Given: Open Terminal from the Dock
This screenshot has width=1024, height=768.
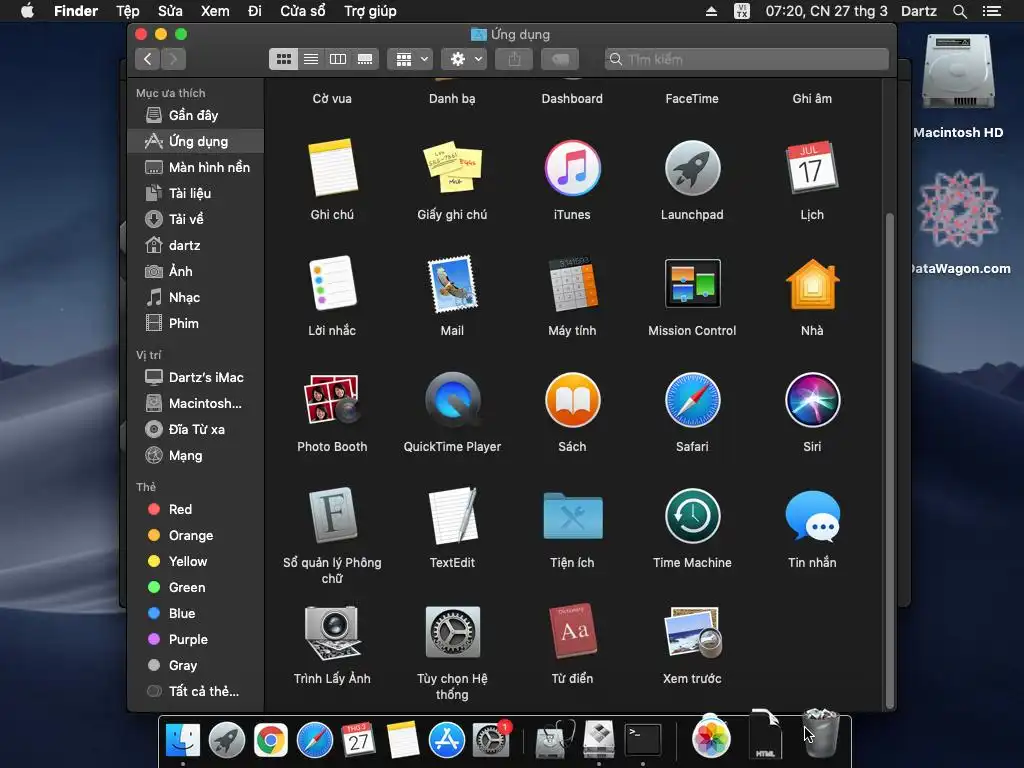Looking at the screenshot, I should [643, 740].
